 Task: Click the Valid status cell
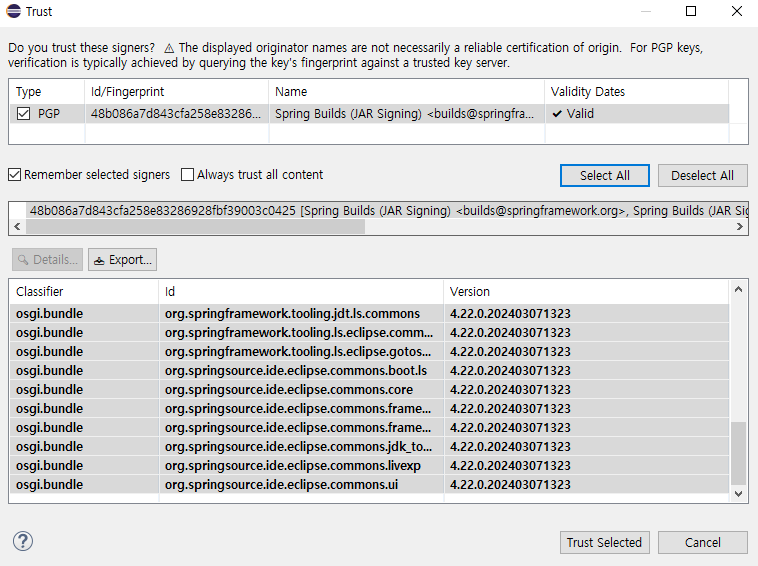pyautogui.click(x=637, y=114)
